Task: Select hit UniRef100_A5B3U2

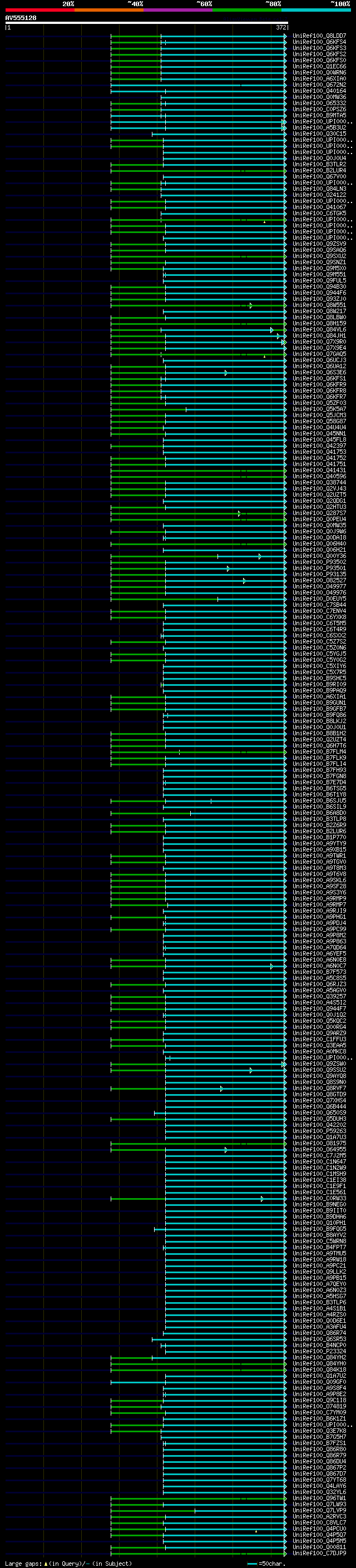Action: 319,128
